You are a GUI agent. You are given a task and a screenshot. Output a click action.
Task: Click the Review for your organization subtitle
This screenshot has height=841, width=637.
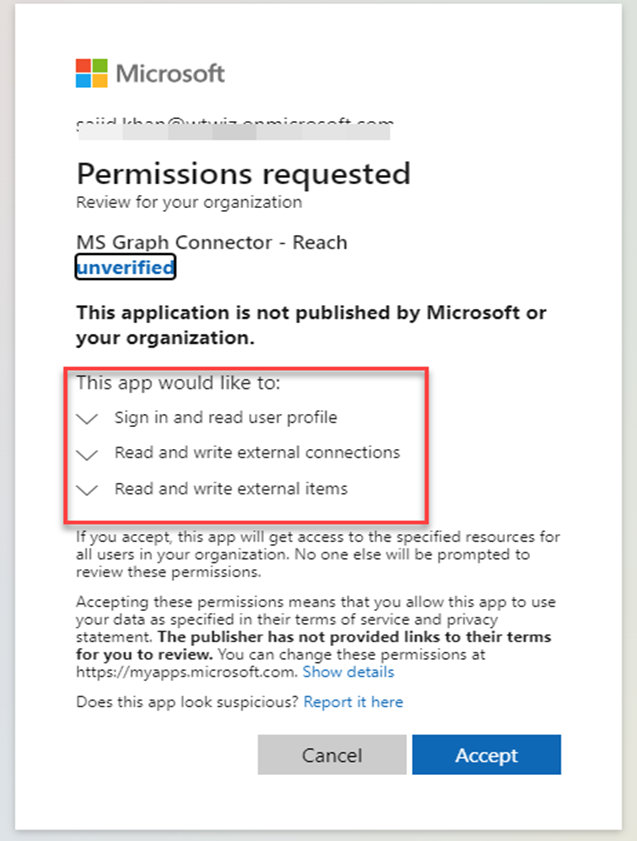(x=189, y=202)
